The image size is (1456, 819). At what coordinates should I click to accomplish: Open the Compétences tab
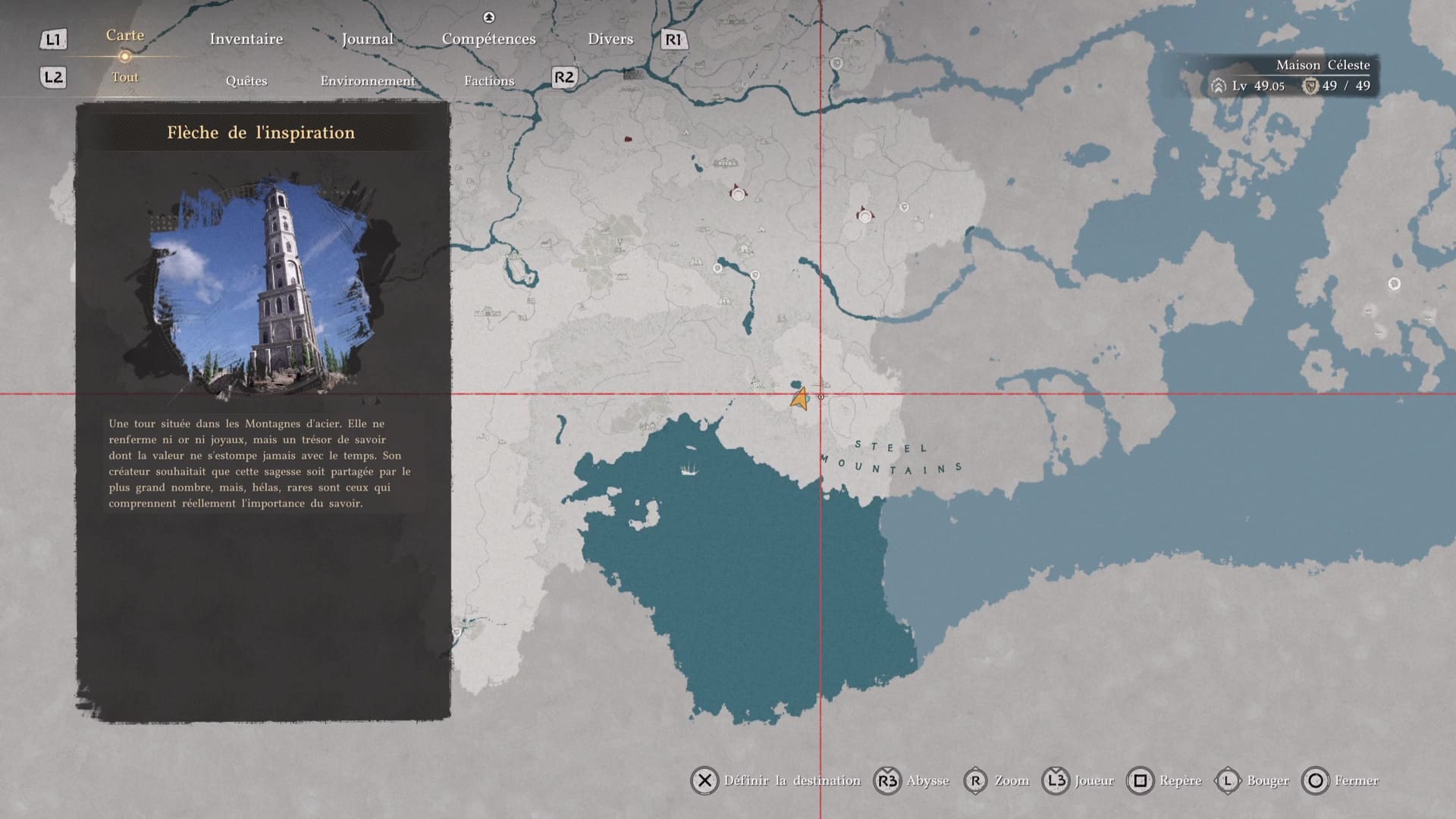[x=488, y=39]
